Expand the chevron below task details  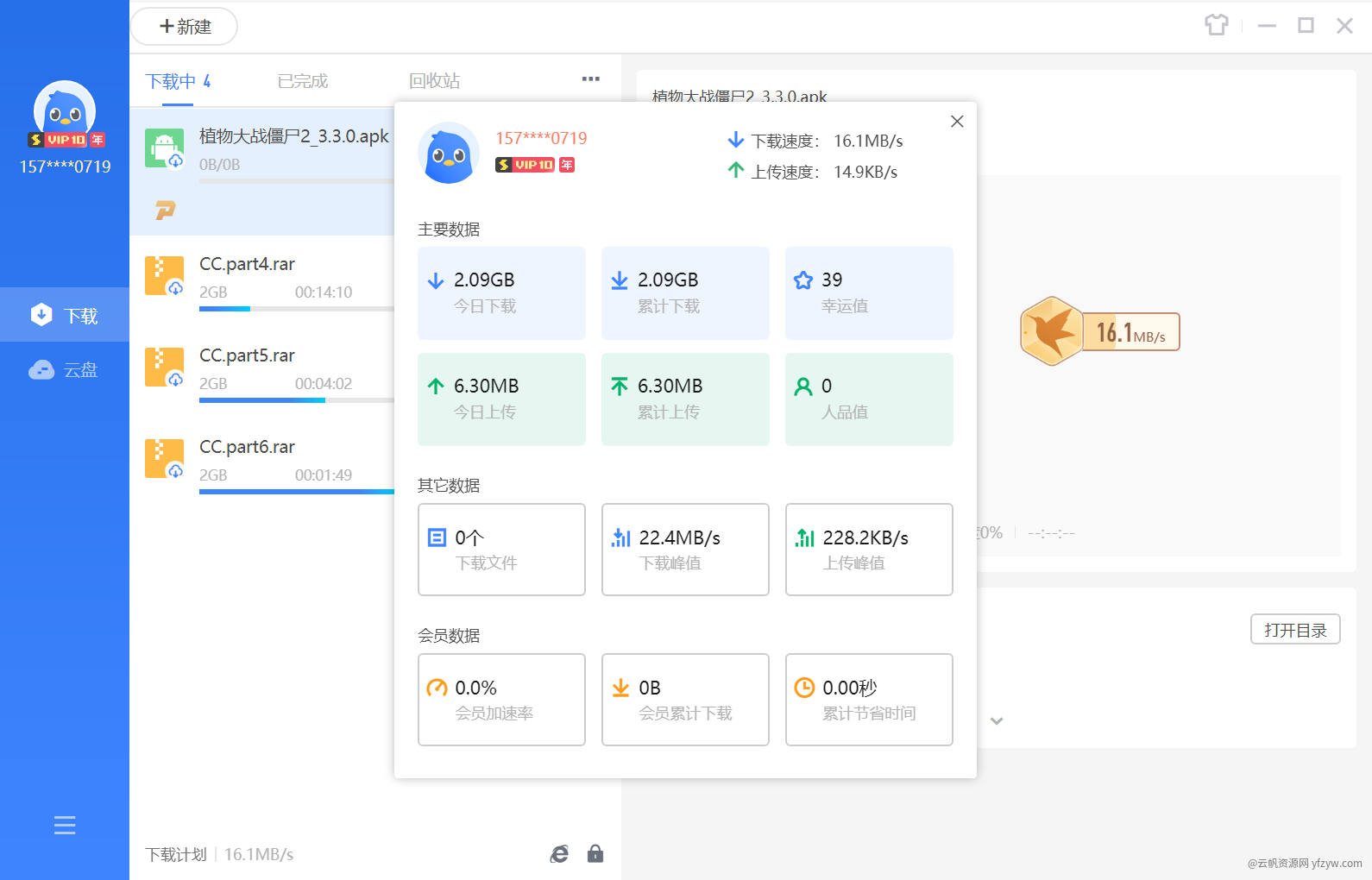tap(997, 721)
